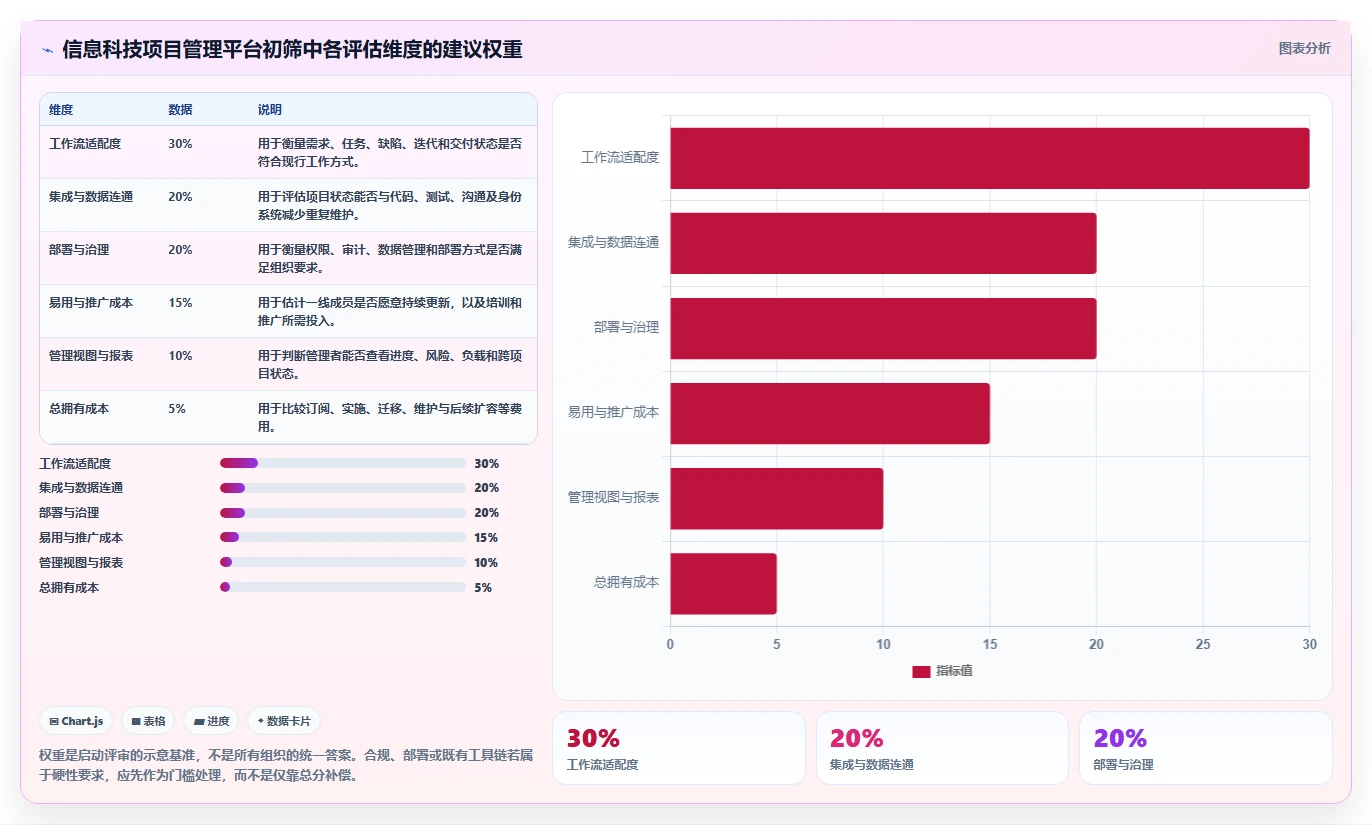Viewport: 1372px width, 825px height.
Task: Click the 易用与推广成本 chart bar
Action: pos(830,413)
